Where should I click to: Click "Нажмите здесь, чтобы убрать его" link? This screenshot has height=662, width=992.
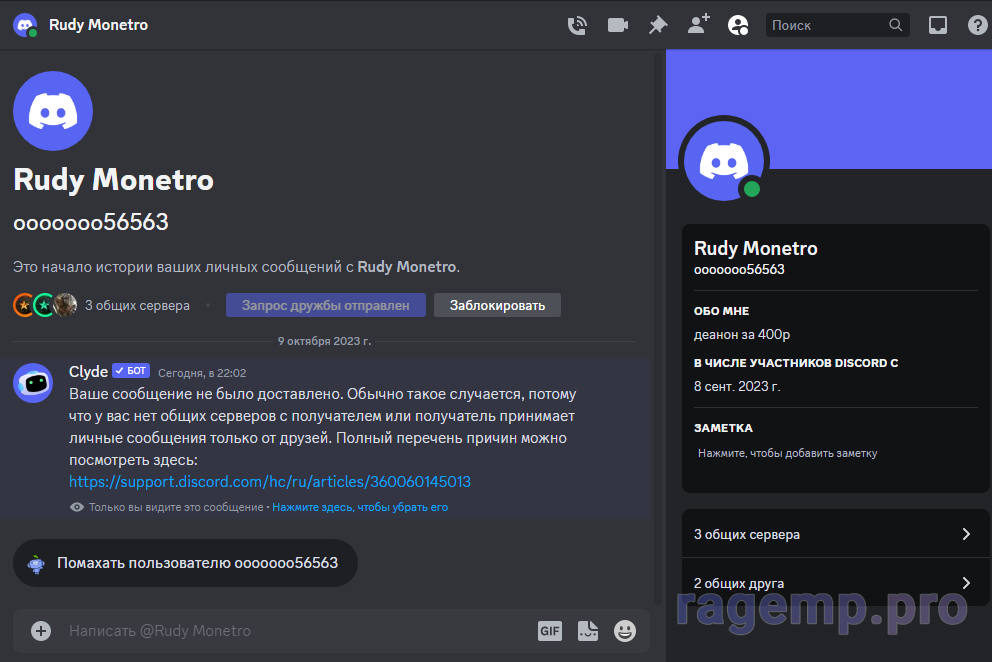coord(360,507)
